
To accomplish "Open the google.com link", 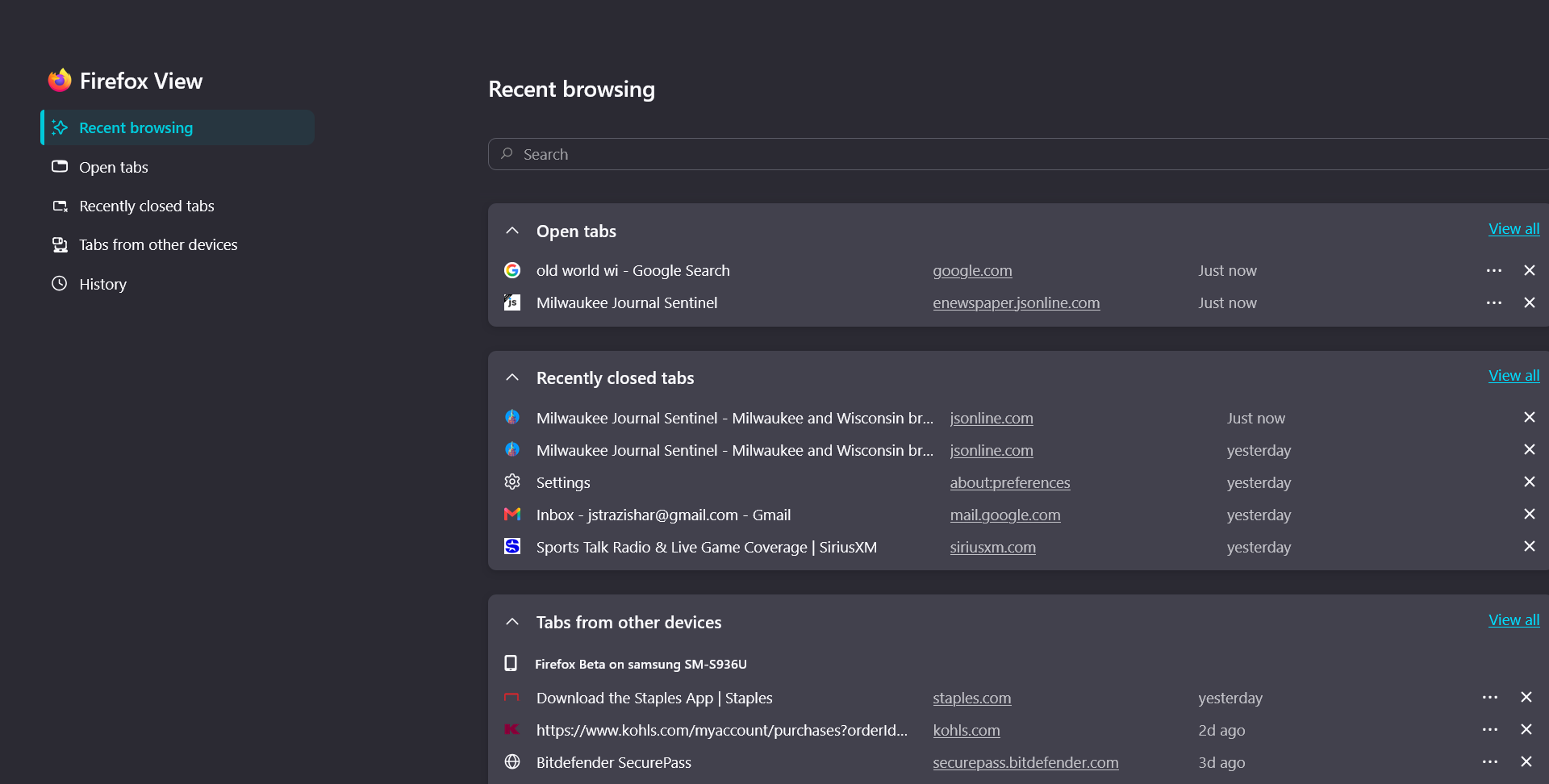I will click(972, 271).
